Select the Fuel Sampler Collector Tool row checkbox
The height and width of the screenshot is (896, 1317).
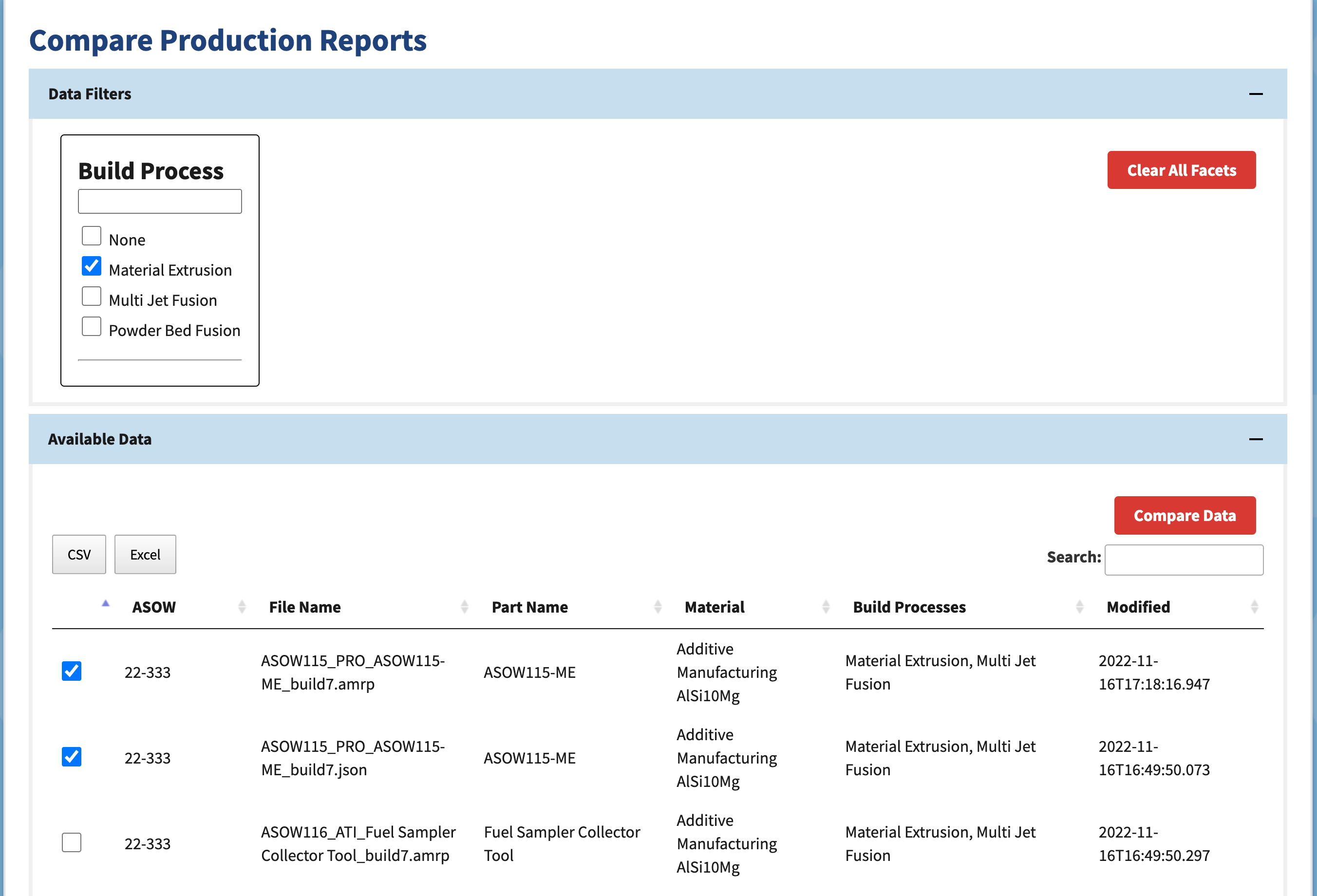72,842
